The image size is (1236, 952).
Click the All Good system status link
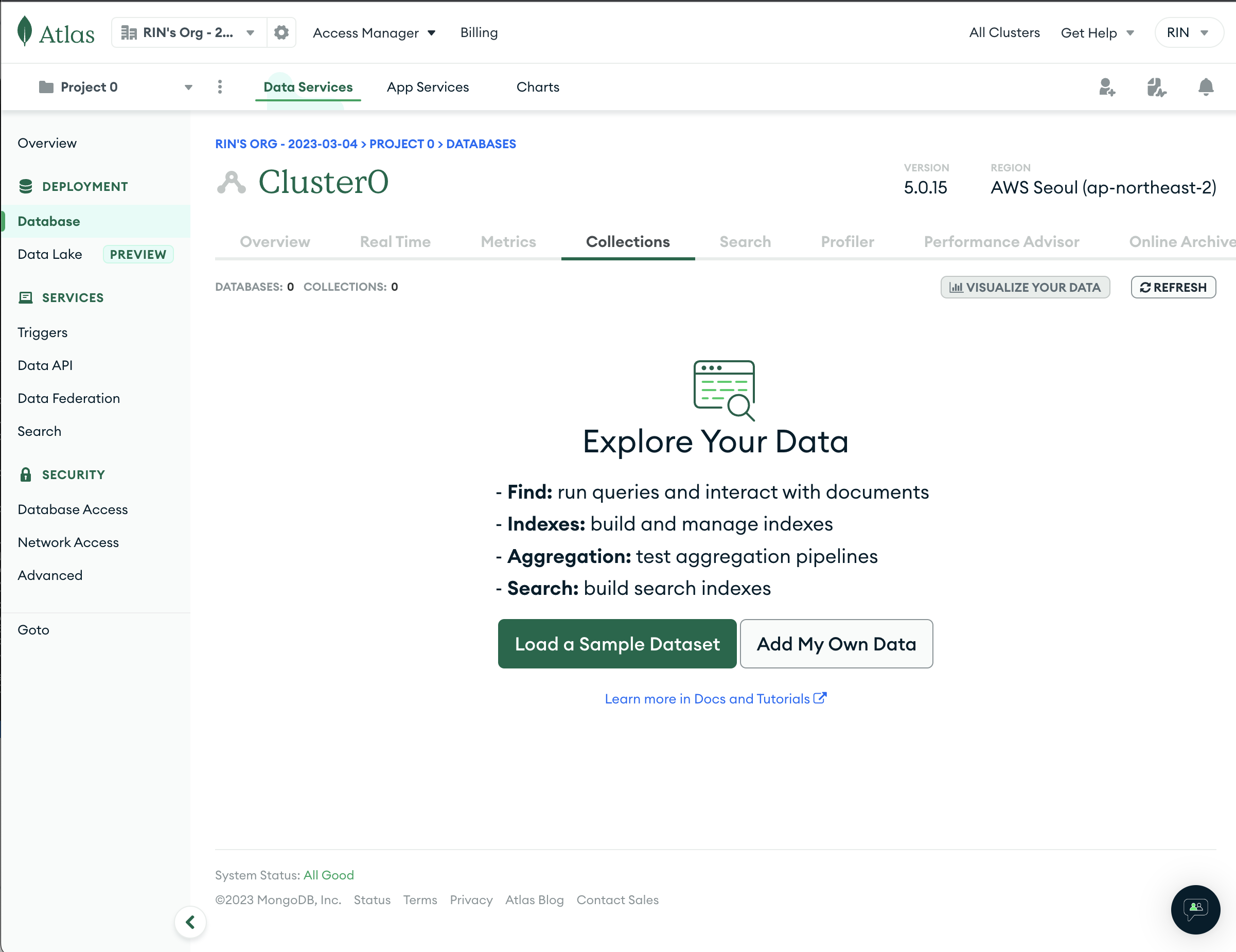click(x=329, y=875)
